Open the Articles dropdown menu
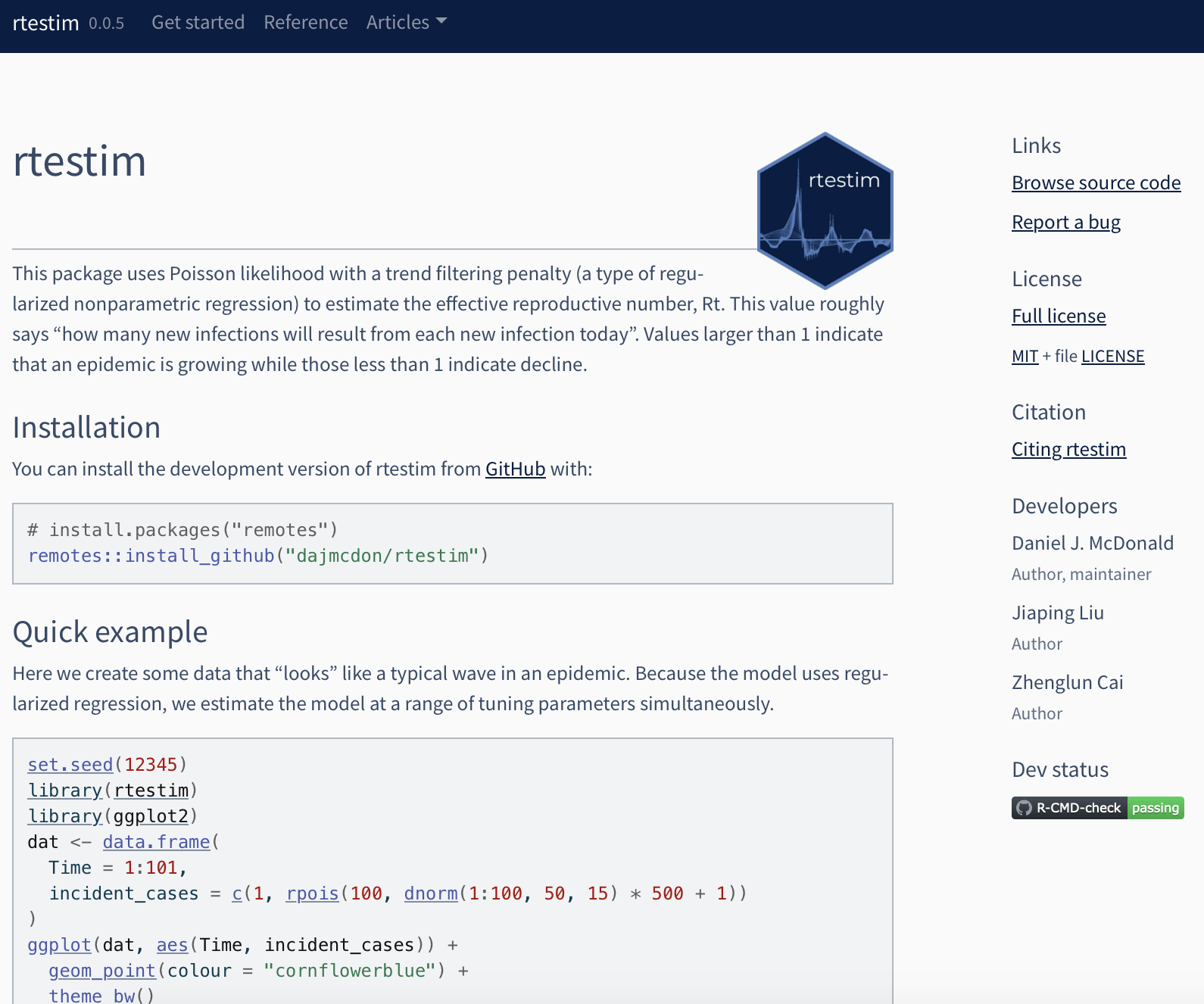1204x1004 pixels. click(x=406, y=23)
